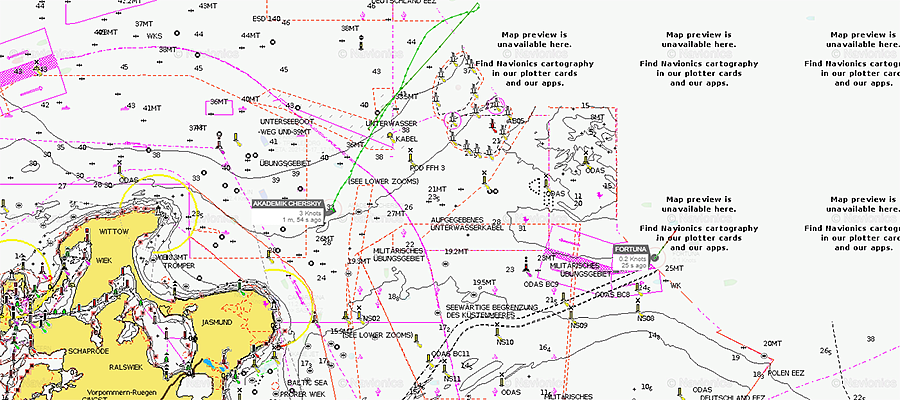Click the MILITÄRISCHES ÜBUNGSGEBIET label near 22 depth
Image resolution: width=900 pixels, height=400 pixels.
click(x=398, y=255)
